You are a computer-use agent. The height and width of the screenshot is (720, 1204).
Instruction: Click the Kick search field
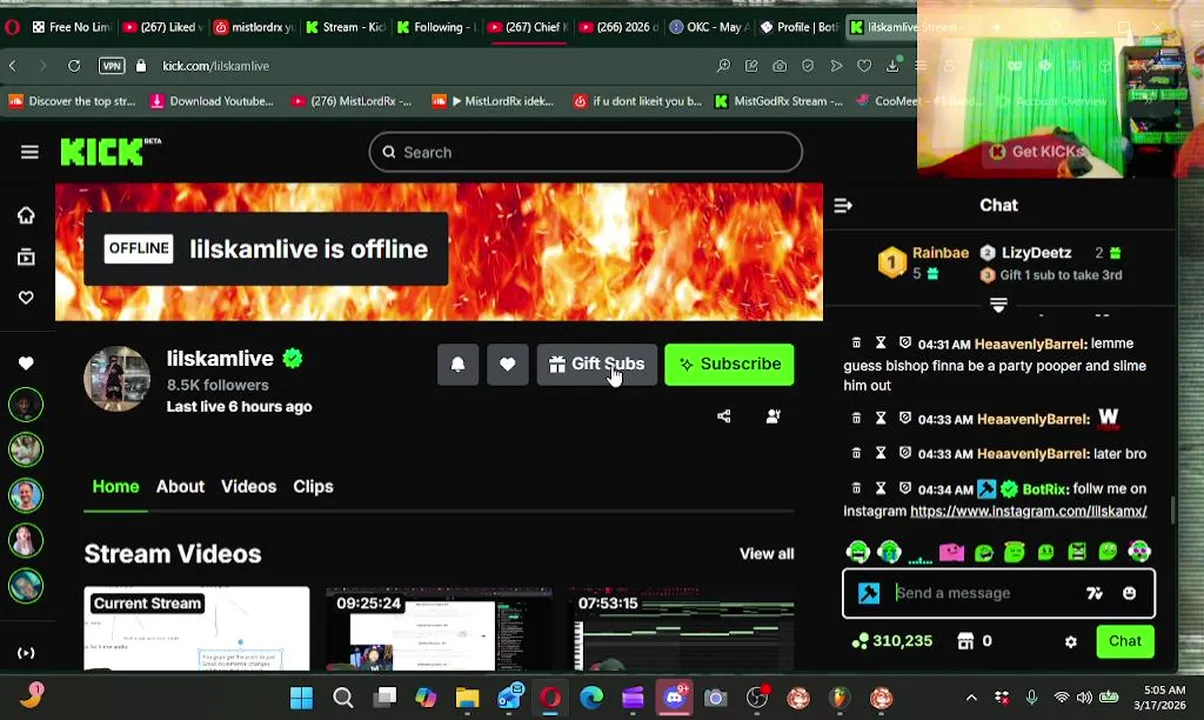pos(585,152)
